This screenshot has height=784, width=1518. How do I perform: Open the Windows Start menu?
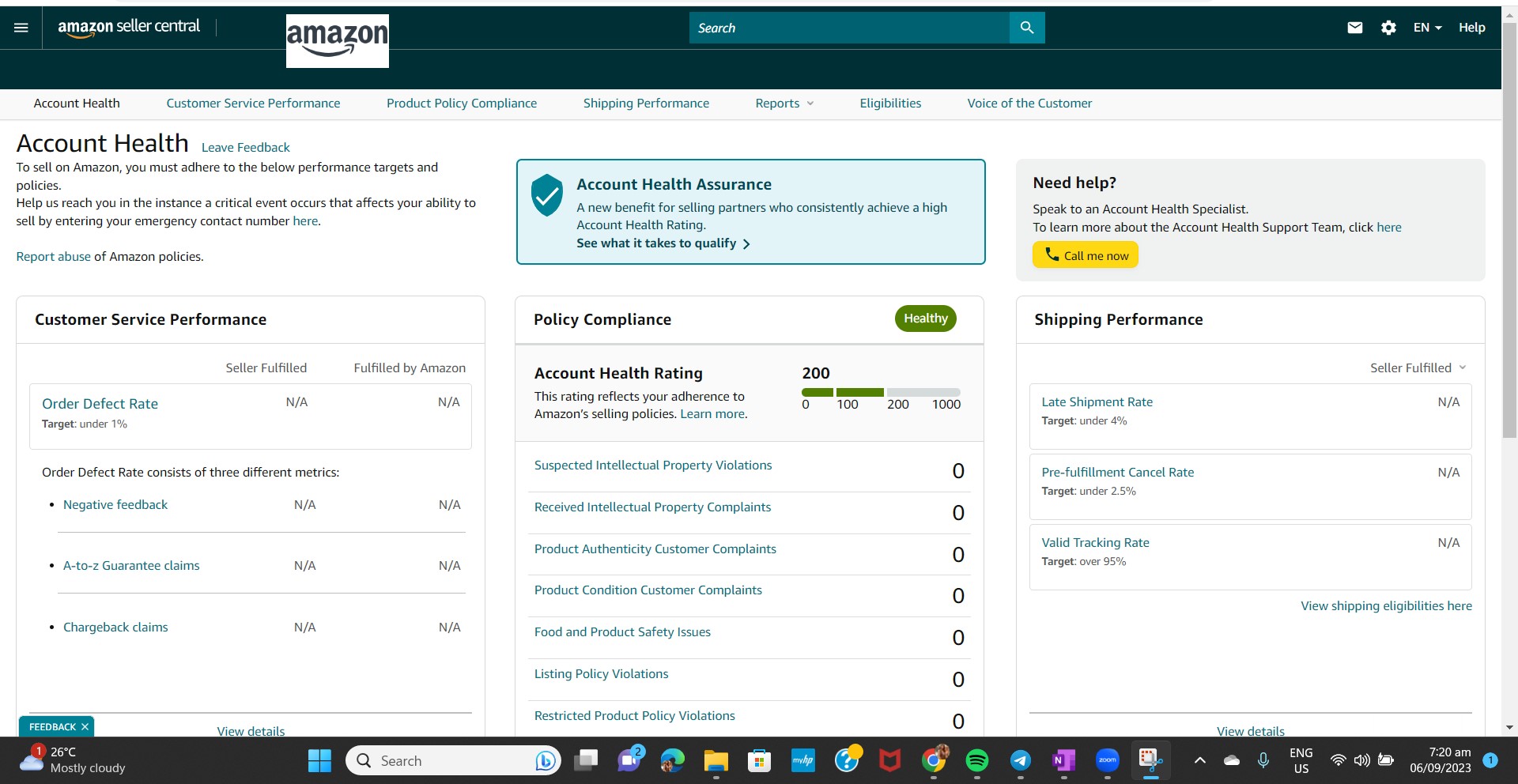click(319, 761)
